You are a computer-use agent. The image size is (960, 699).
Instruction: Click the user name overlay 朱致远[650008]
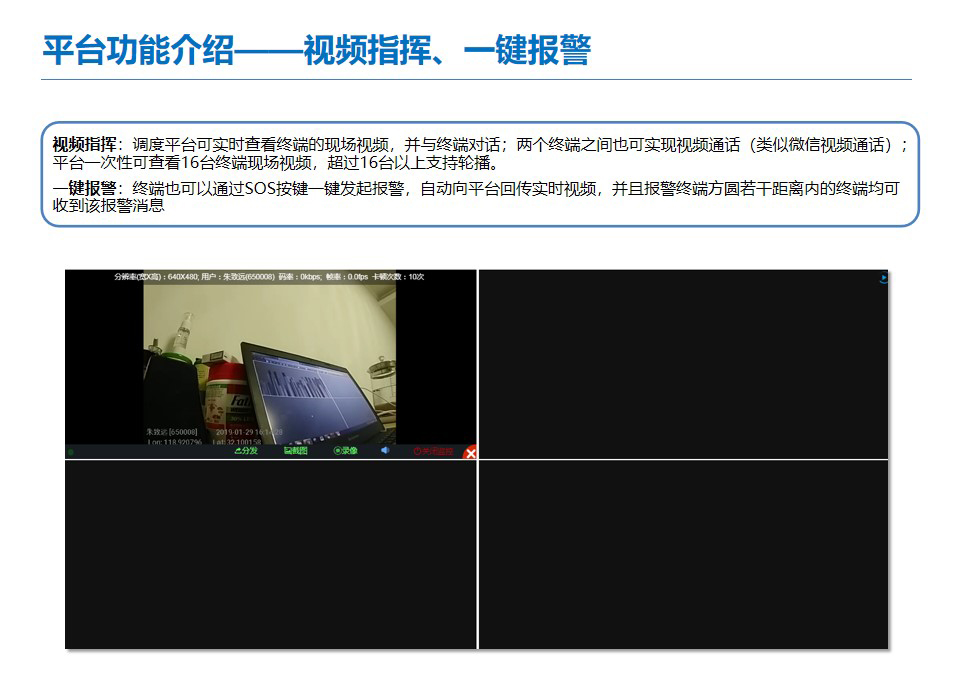172,432
